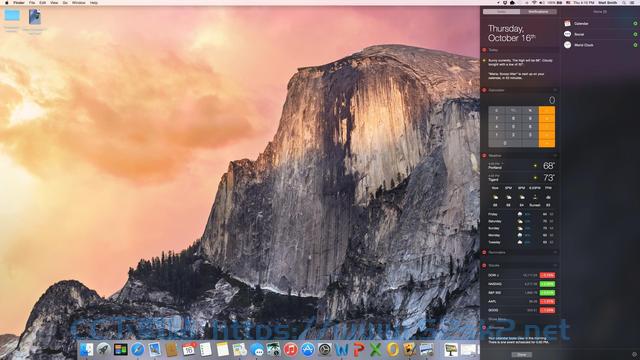Open the Apple menu
The image size is (640, 360).
coord(7,2)
